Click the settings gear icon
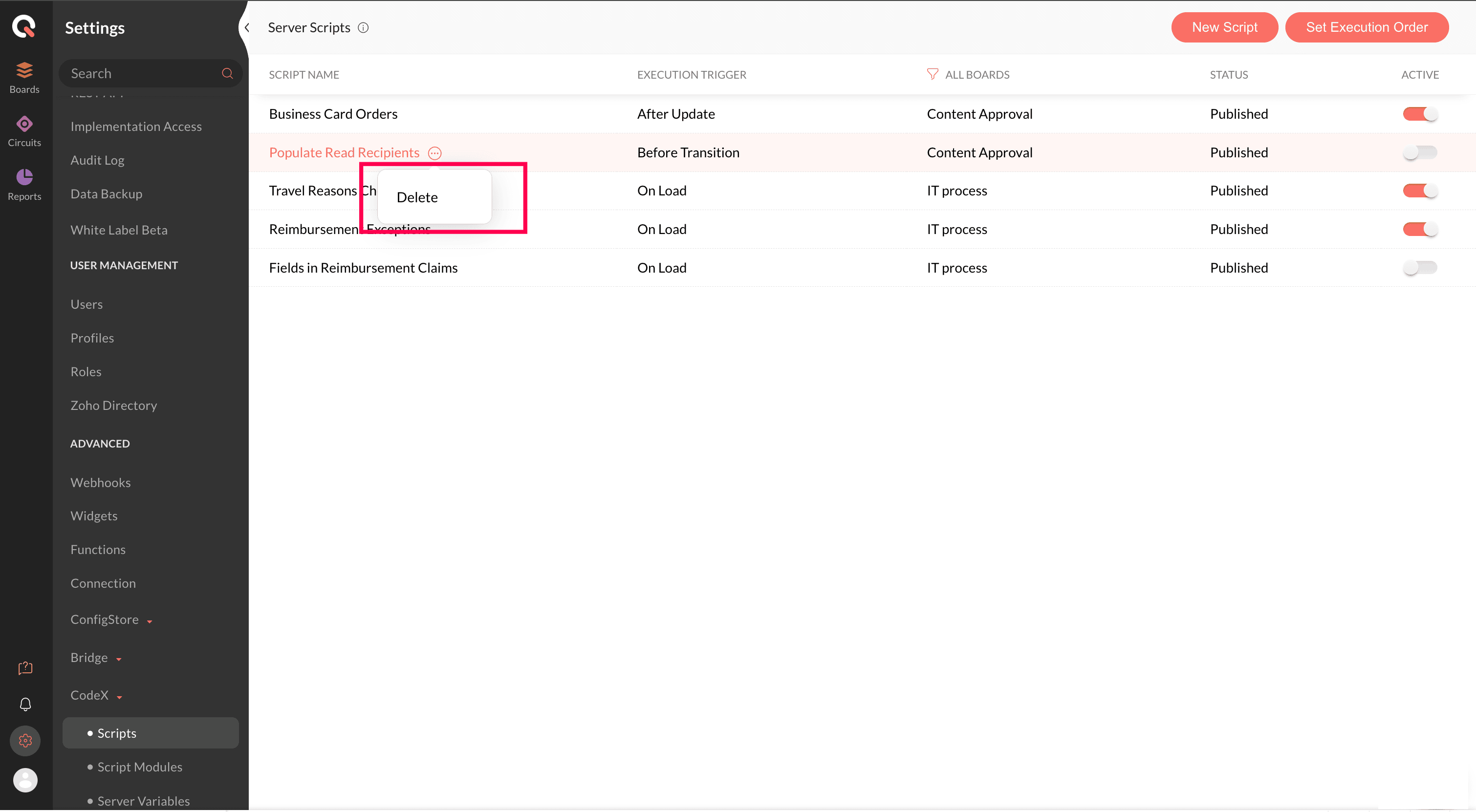The width and height of the screenshot is (1476, 812). (x=25, y=740)
